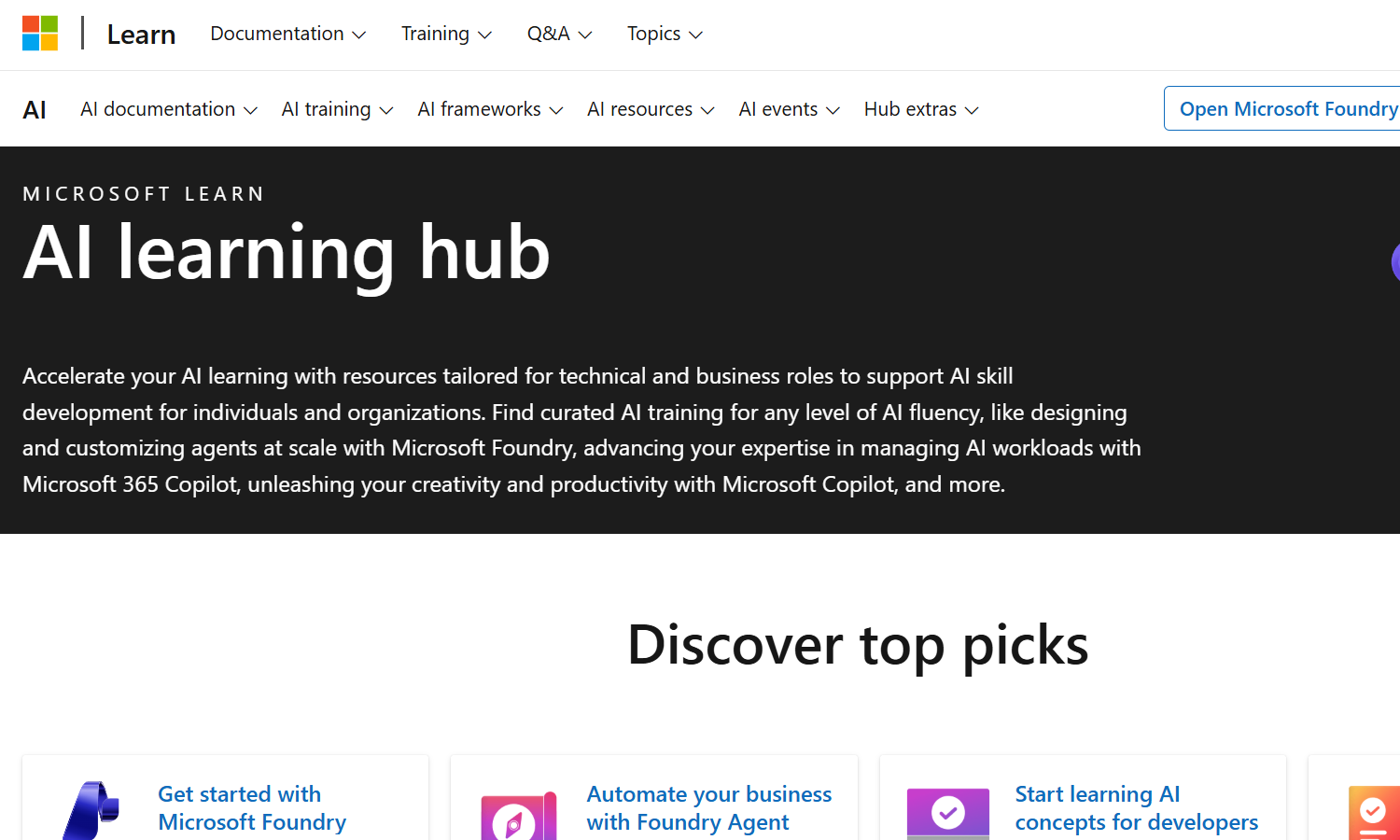Expand the AI resources menu

tap(651, 109)
